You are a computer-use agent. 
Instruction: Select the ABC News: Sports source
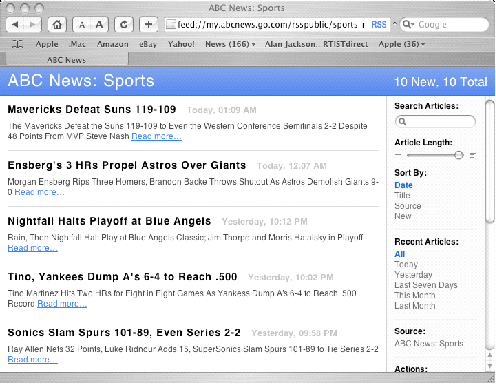(429, 343)
